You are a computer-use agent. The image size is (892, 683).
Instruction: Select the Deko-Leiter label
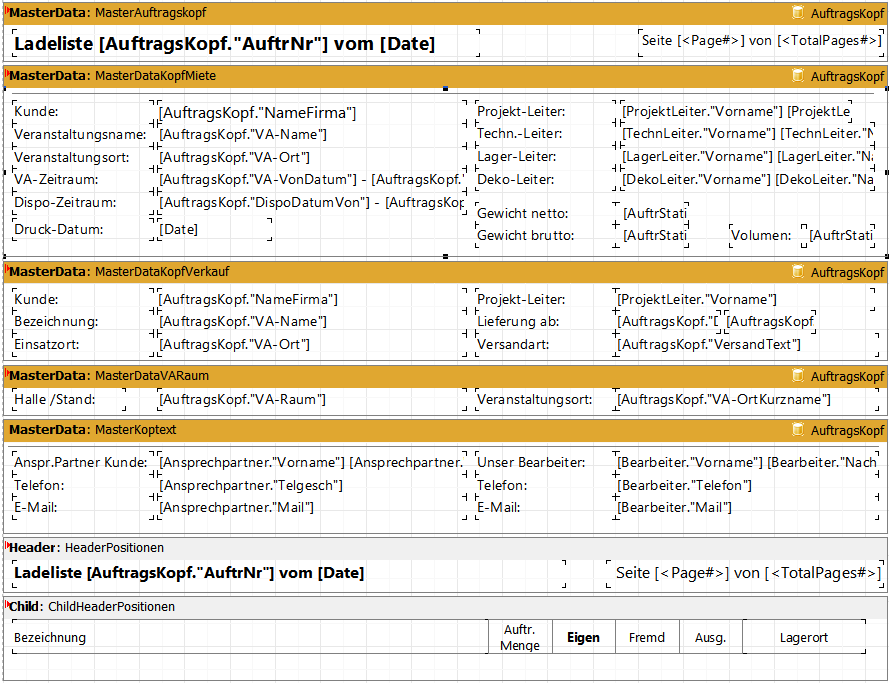click(546, 180)
